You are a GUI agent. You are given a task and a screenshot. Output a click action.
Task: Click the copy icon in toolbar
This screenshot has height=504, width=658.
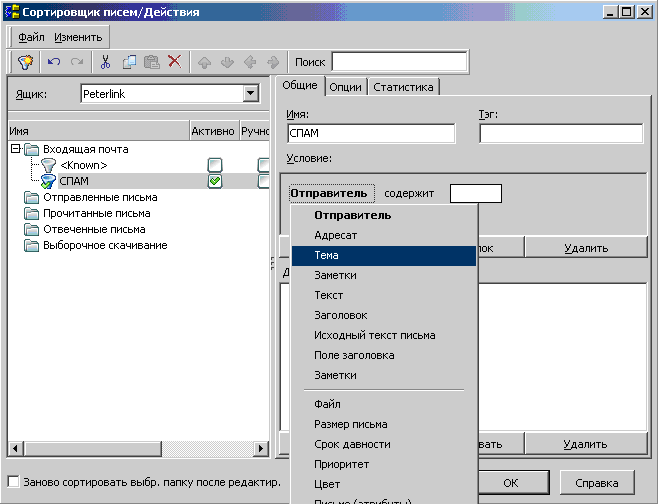coord(129,62)
